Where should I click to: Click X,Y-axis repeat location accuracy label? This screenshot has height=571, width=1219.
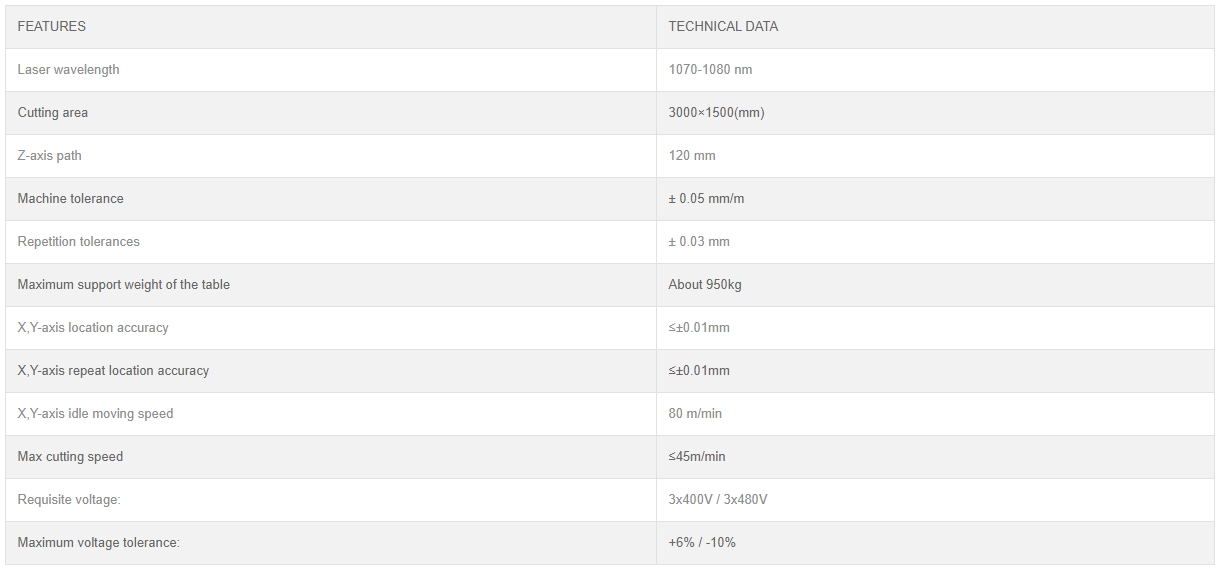(113, 371)
